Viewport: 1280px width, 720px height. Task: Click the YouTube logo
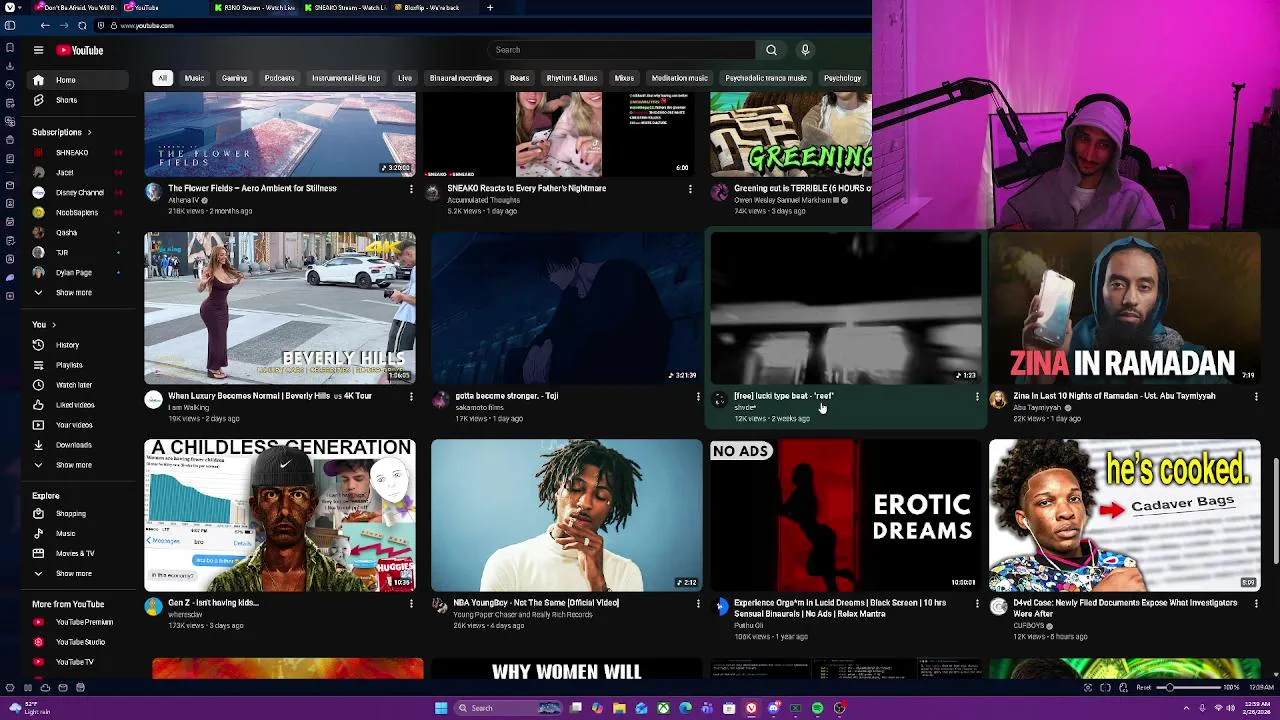pos(80,50)
